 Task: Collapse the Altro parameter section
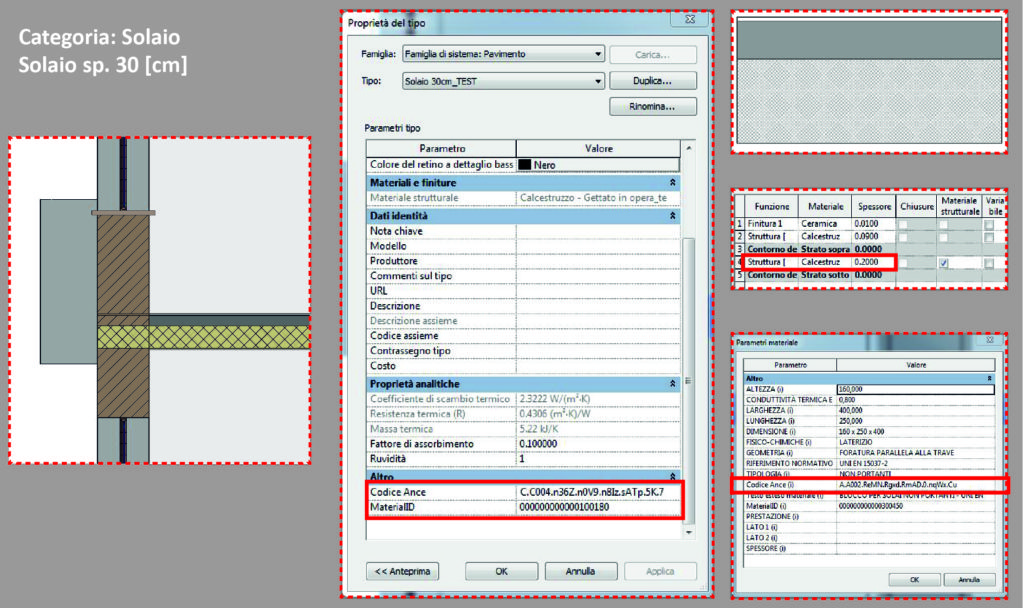[x=674, y=477]
